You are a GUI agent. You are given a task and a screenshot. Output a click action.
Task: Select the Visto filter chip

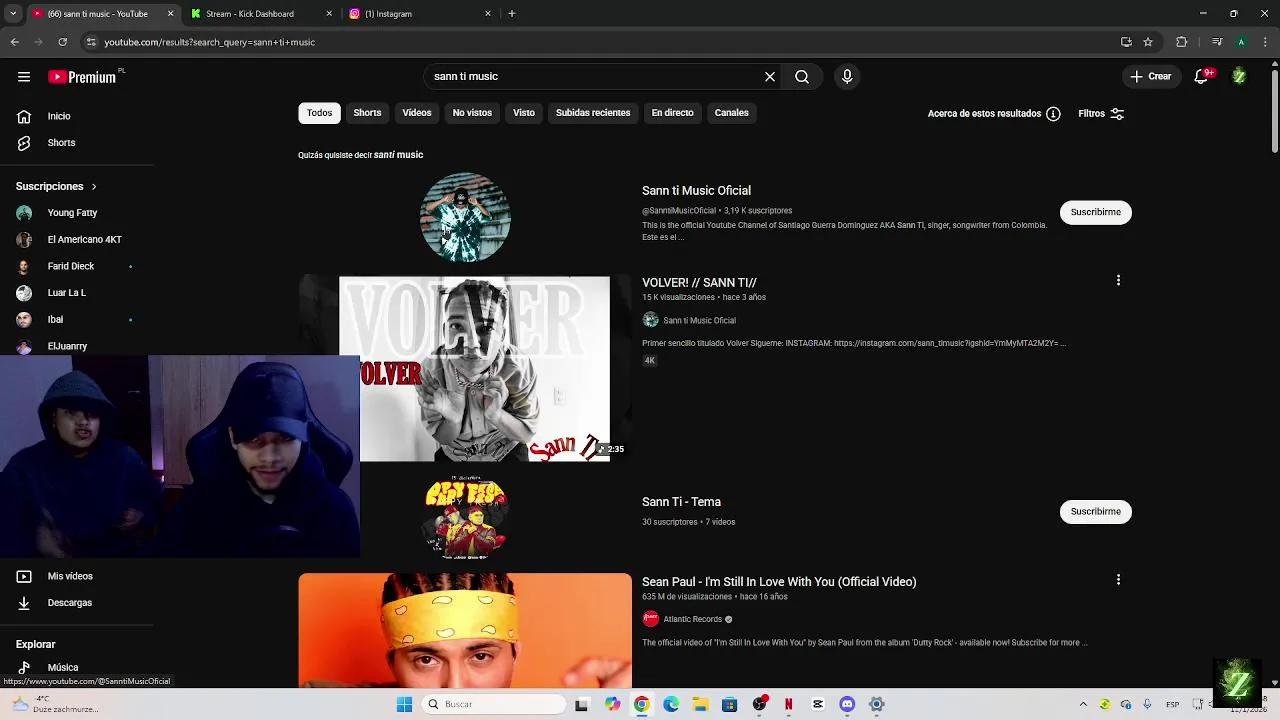(x=524, y=113)
